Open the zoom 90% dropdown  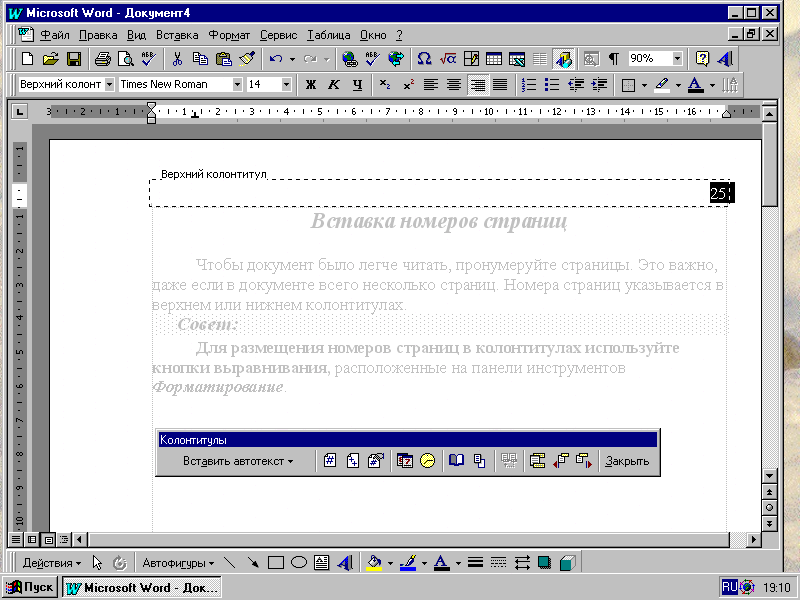pos(677,59)
